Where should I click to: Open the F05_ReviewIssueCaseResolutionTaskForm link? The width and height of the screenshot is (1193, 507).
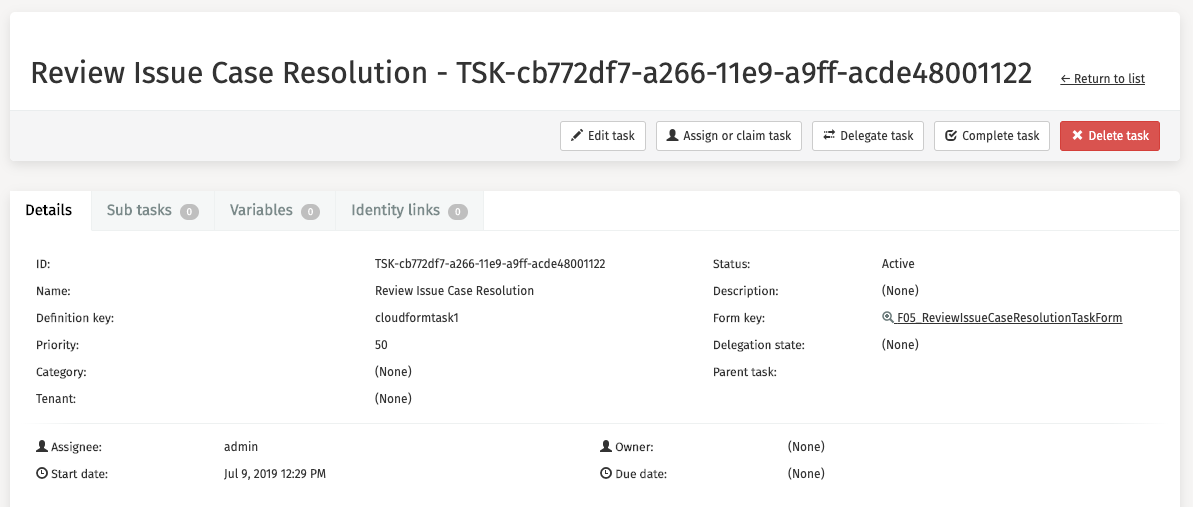[x=1009, y=318]
